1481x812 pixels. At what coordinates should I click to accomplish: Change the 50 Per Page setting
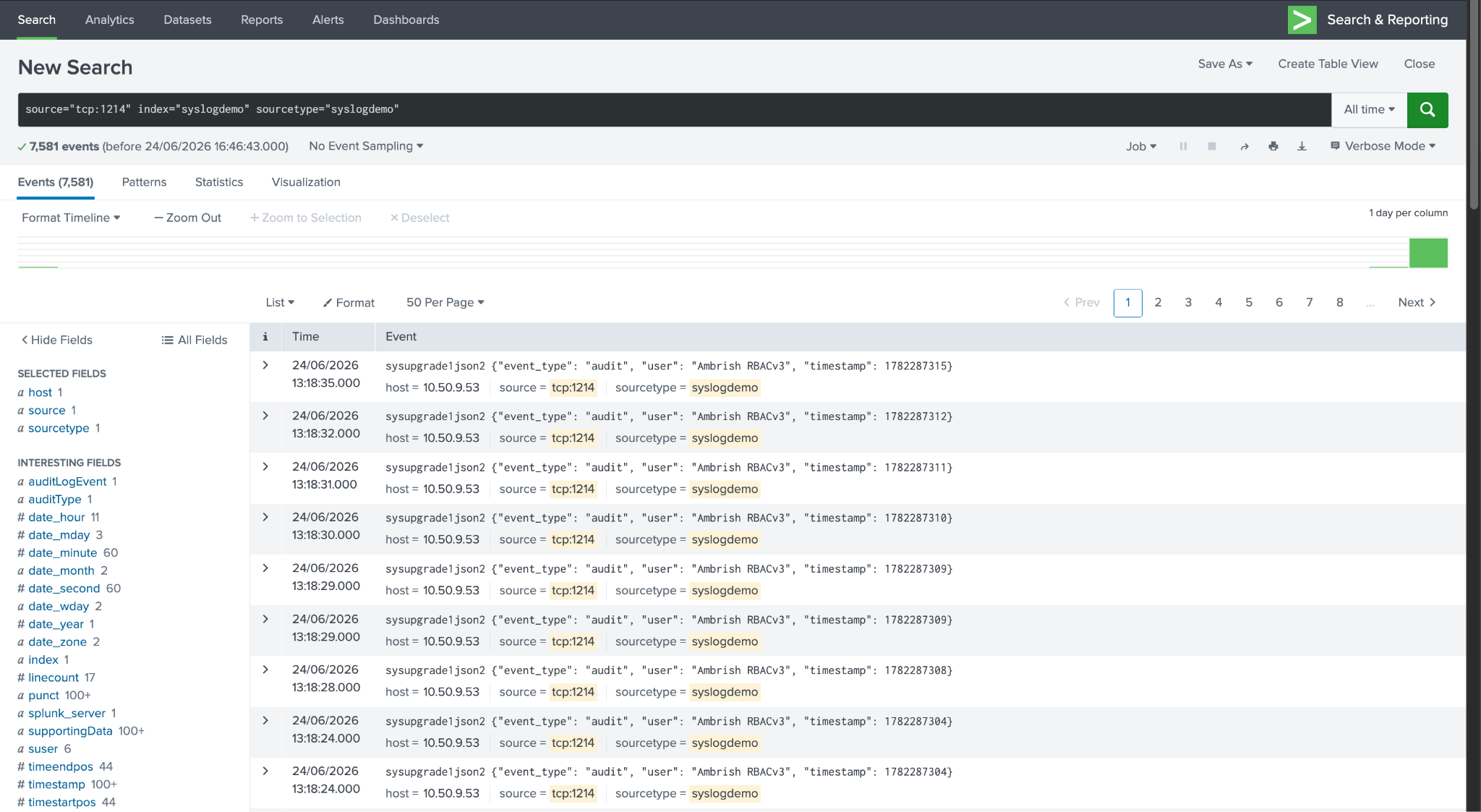point(445,302)
